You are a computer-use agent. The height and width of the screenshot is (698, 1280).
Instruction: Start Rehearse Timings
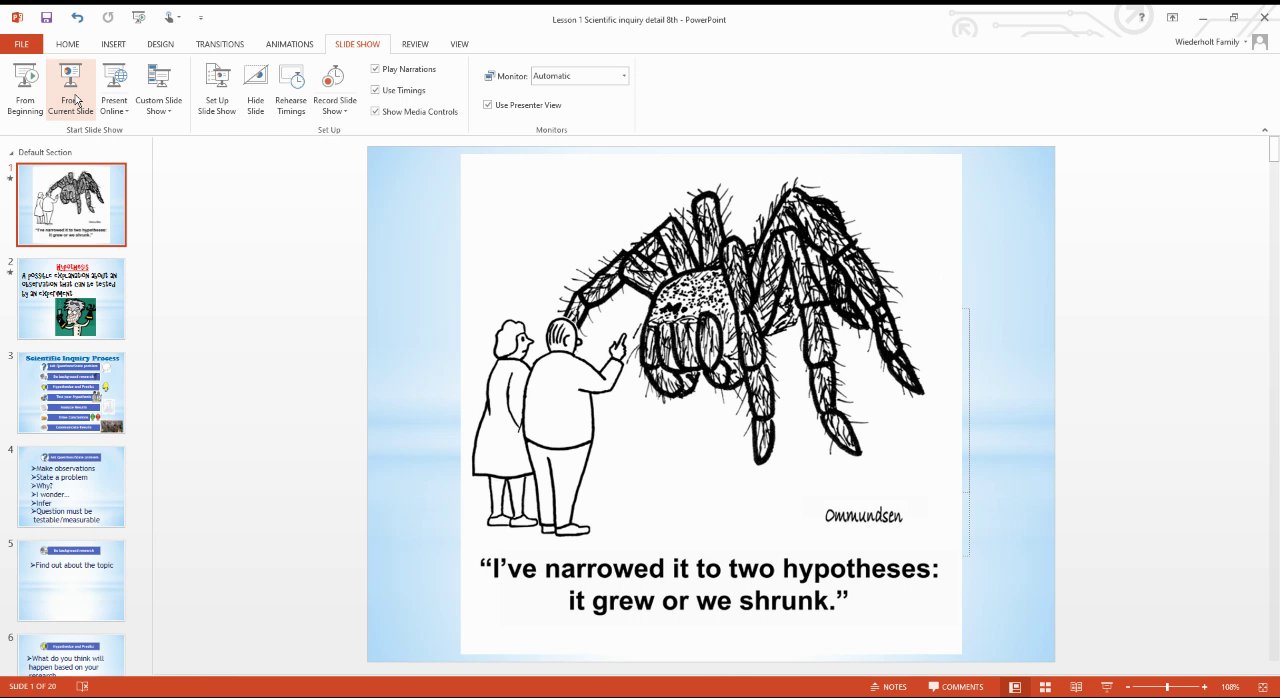point(291,90)
